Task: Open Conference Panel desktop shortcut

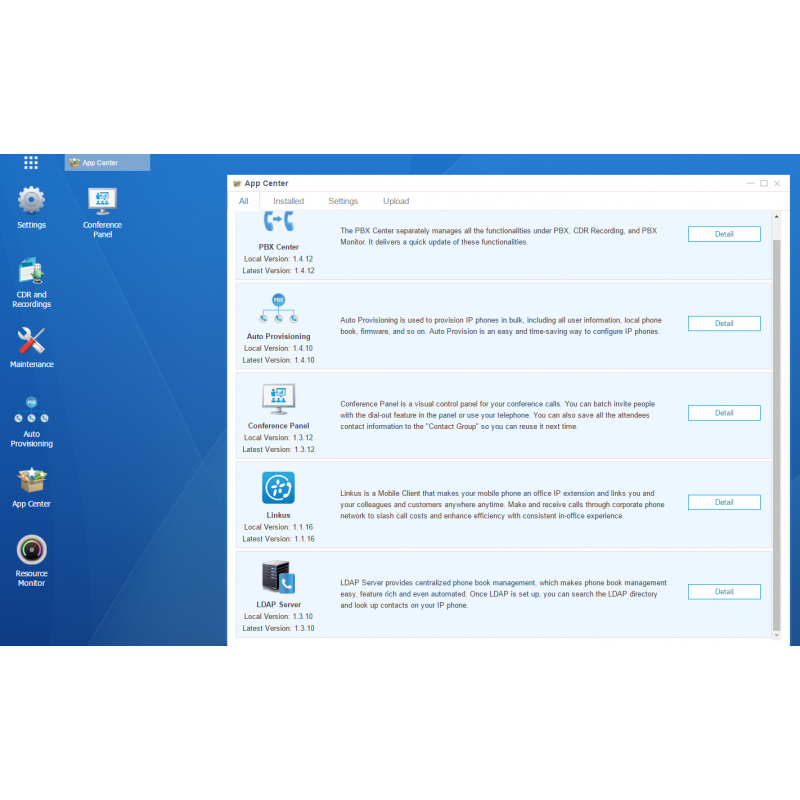Action: tap(102, 201)
